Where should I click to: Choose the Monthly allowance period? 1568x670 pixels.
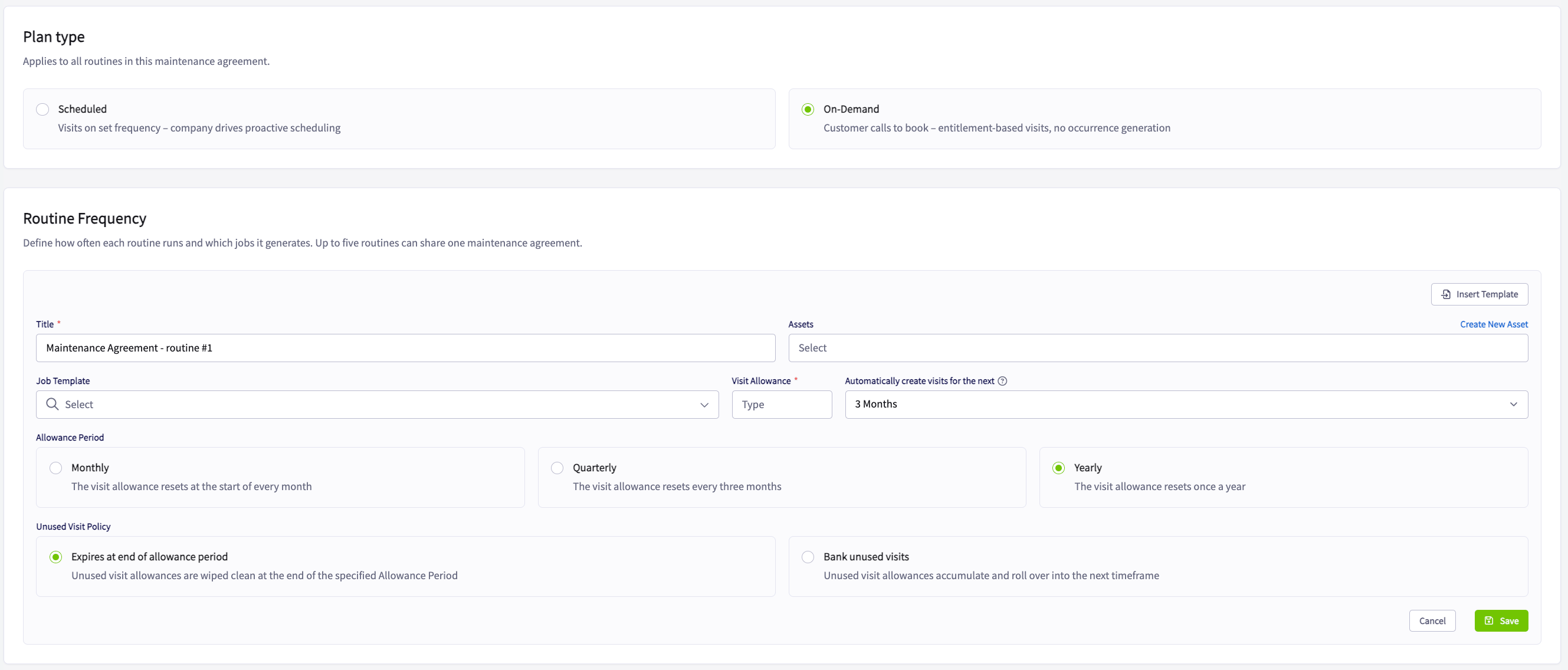tap(56, 468)
